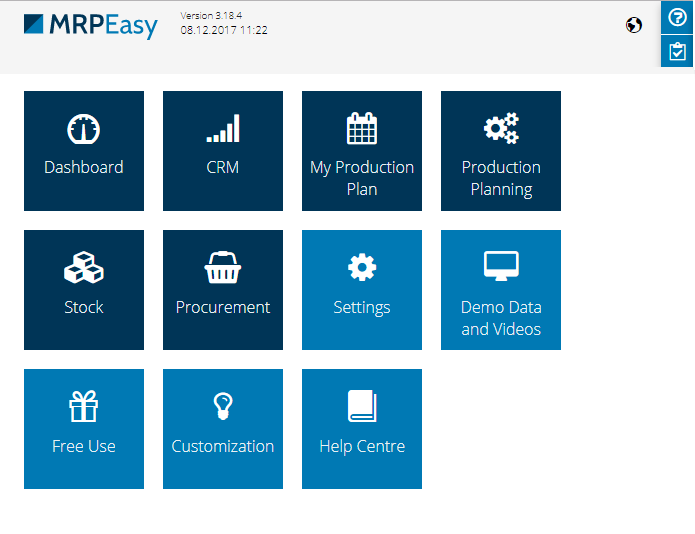Click the gears icon on Production Planning
Screen dimensions: 695x534
tap(501, 128)
